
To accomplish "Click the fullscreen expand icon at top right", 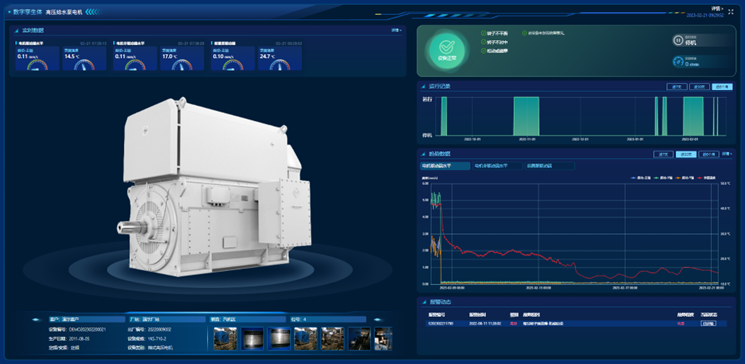I will (x=730, y=12).
